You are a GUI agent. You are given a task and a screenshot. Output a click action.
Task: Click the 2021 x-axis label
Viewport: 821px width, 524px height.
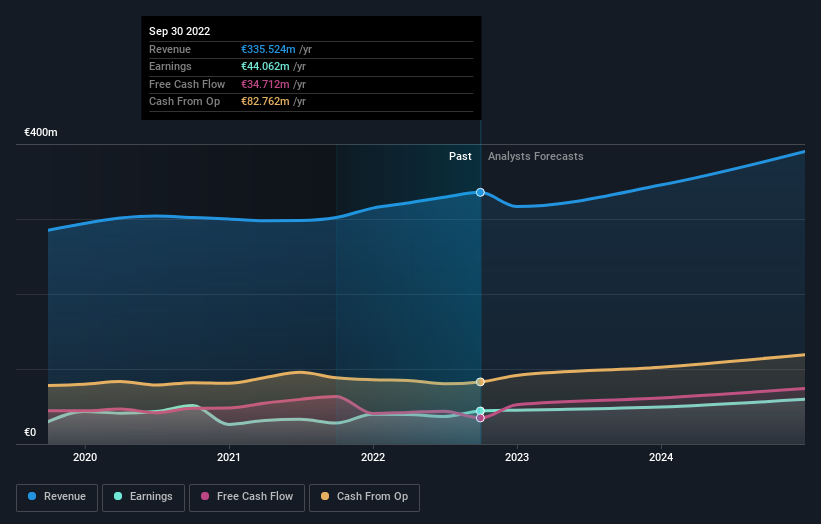pyautogui.click(x=229, y=457)
